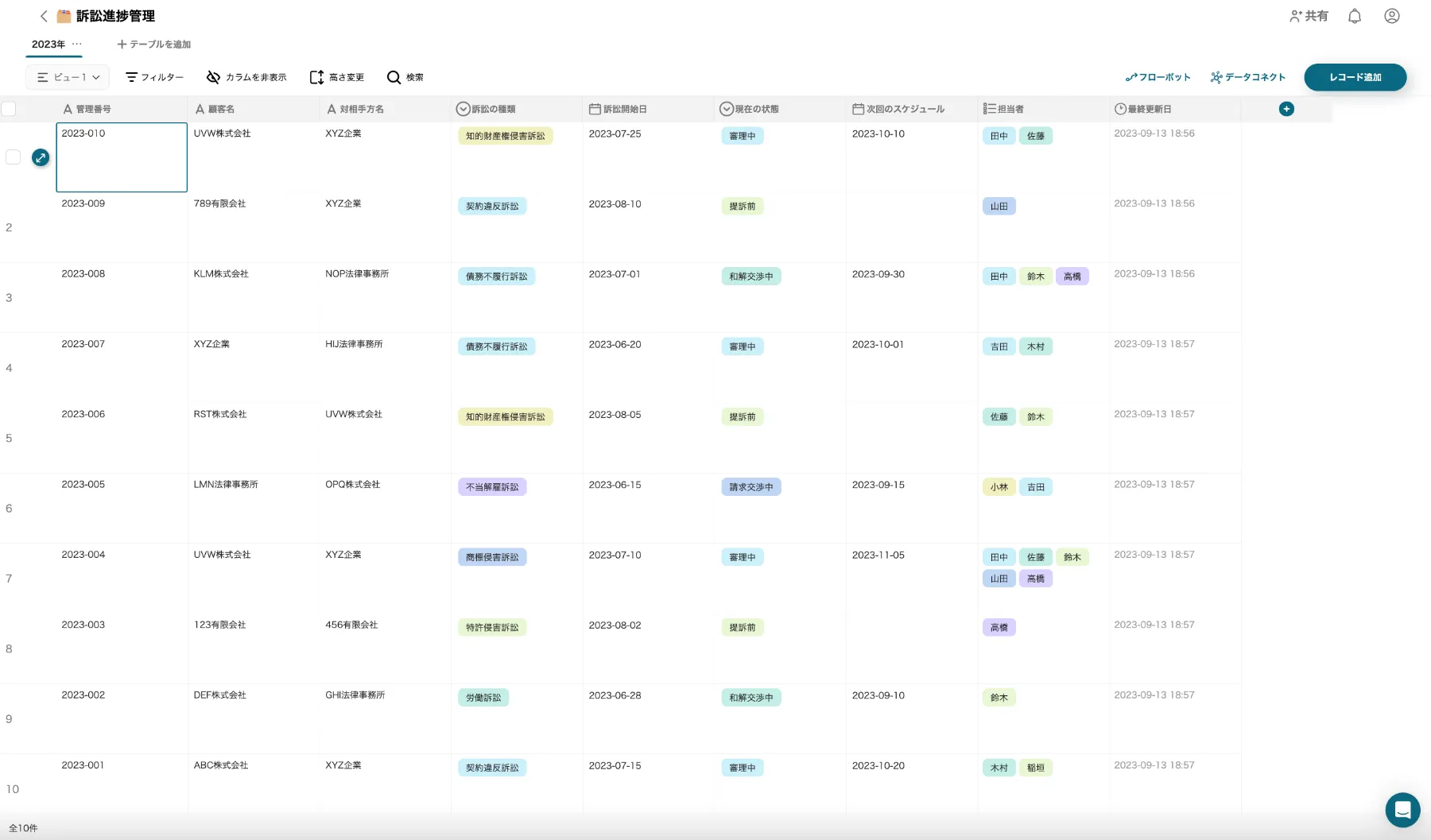Select the HIJ法律事務所 opponent cell
1431x840 pixels.
click(386, 368)
